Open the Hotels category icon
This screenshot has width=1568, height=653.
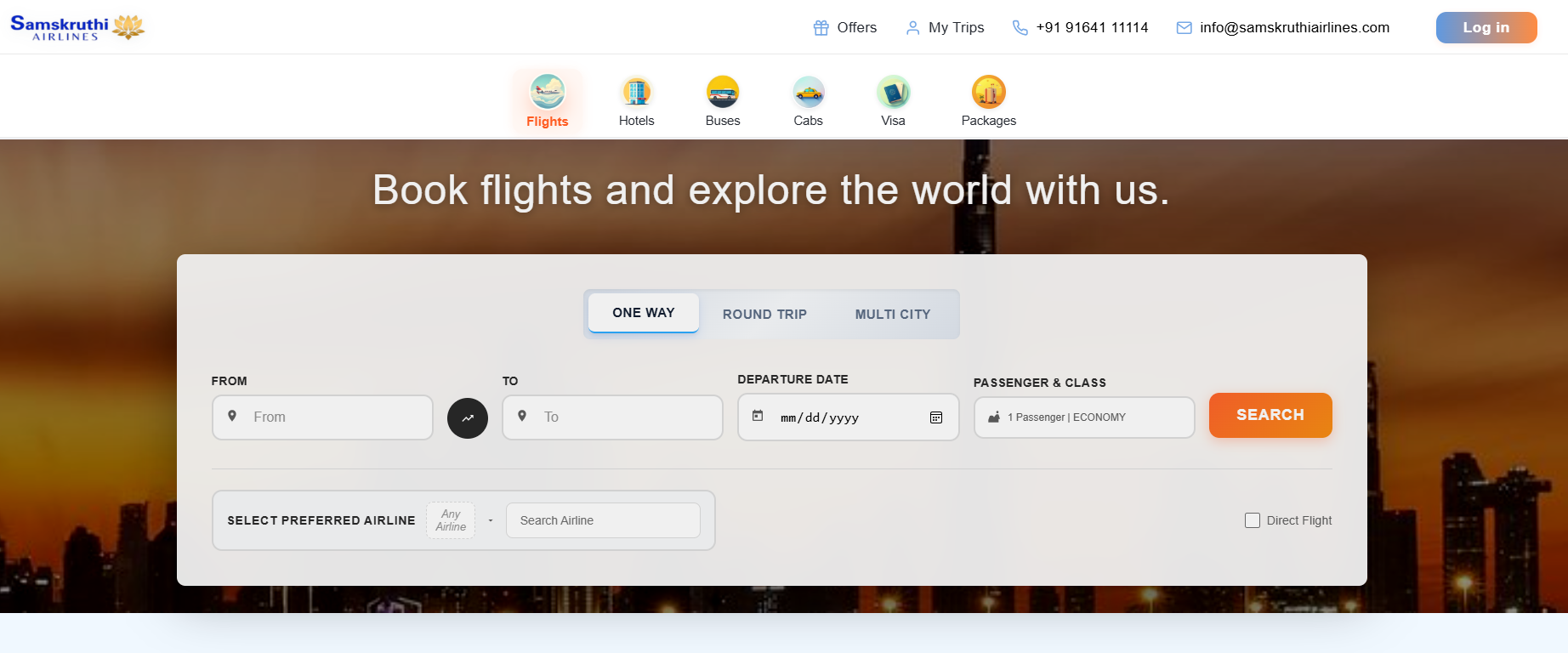(x=636, y=92)
